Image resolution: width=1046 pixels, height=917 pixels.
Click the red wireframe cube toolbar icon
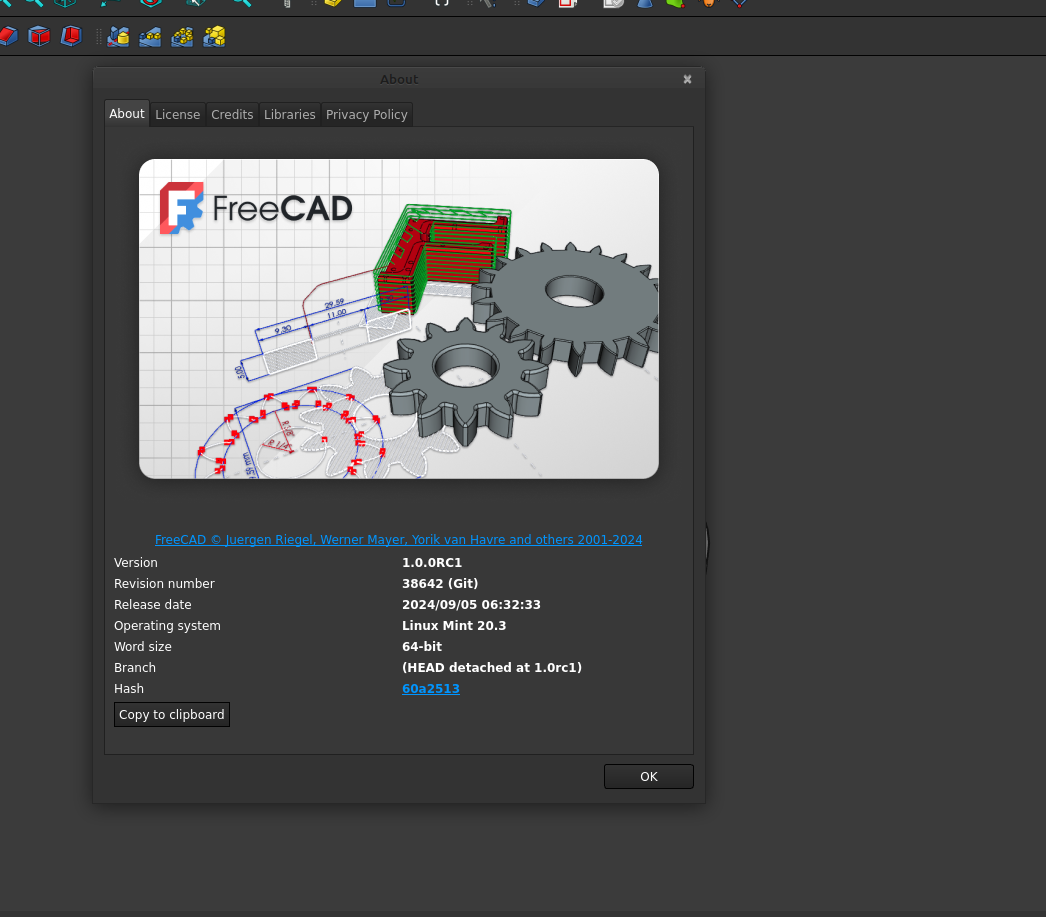pyautogui.click(x=39, y=36)
